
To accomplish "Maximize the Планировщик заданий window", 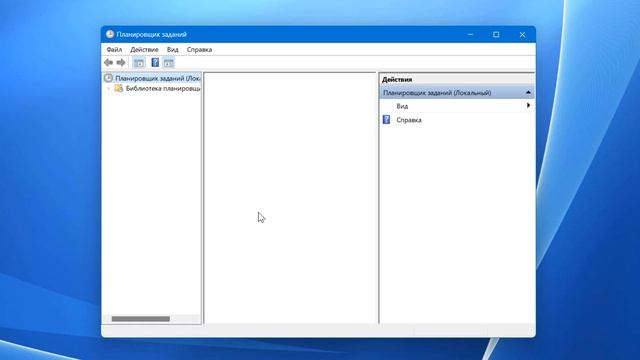I will [x=496, y=35].
